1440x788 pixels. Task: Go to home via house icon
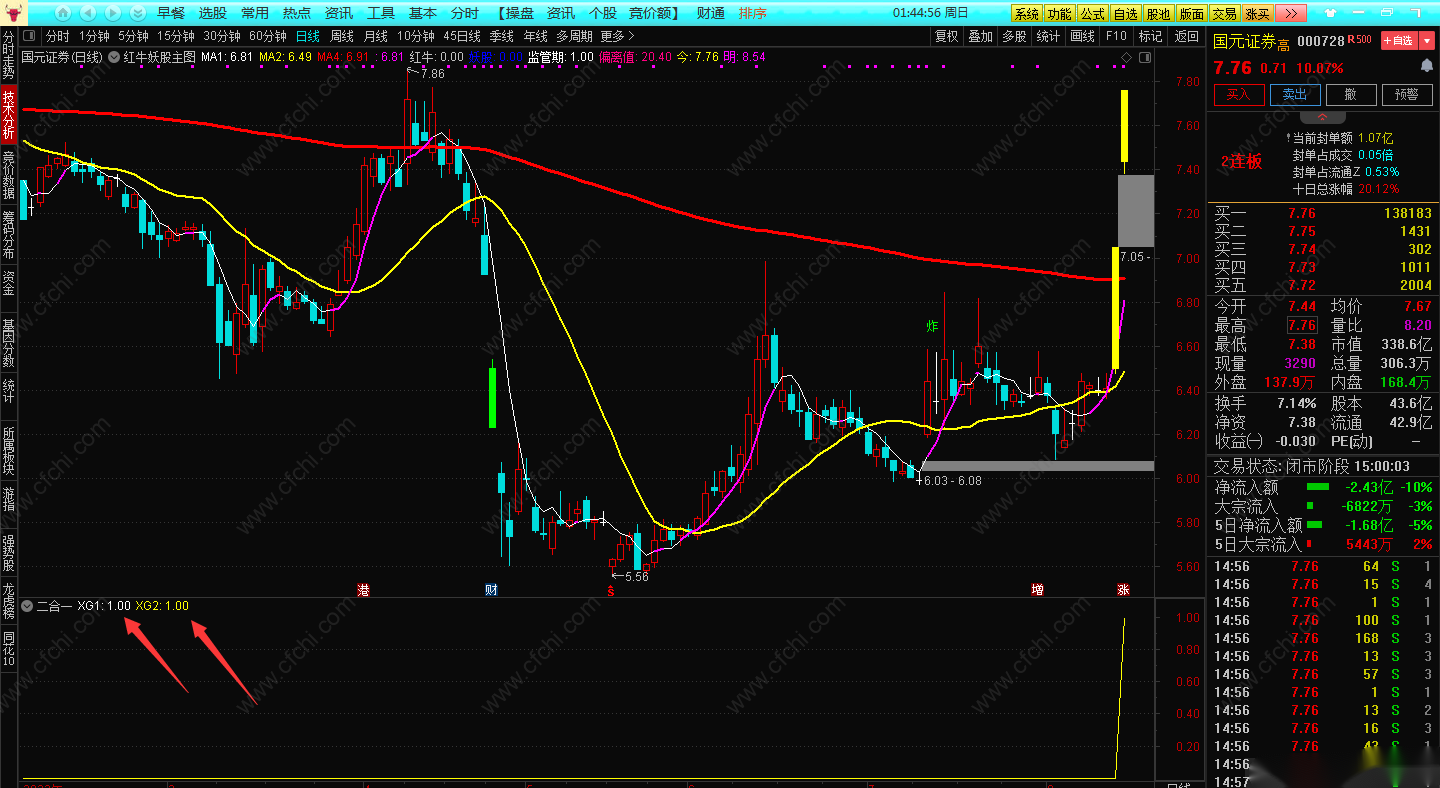63,13
